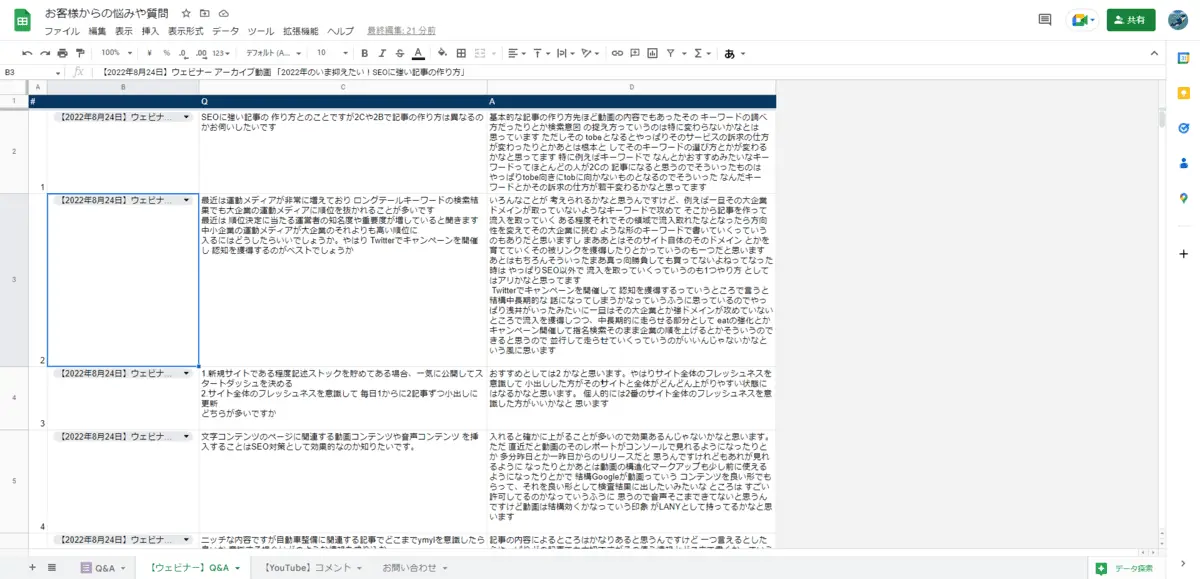Open the dropdown chip in cell B2

pos(186,117)
